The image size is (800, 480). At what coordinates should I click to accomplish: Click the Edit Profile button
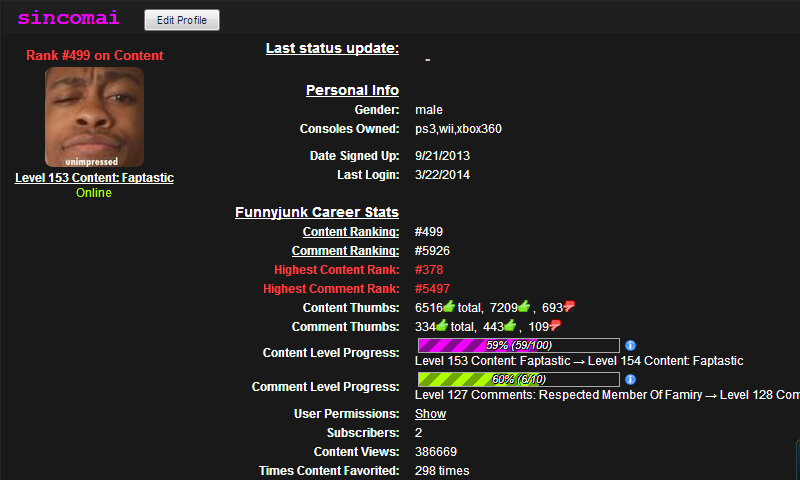pyautogui.click(x=182, y=20)
